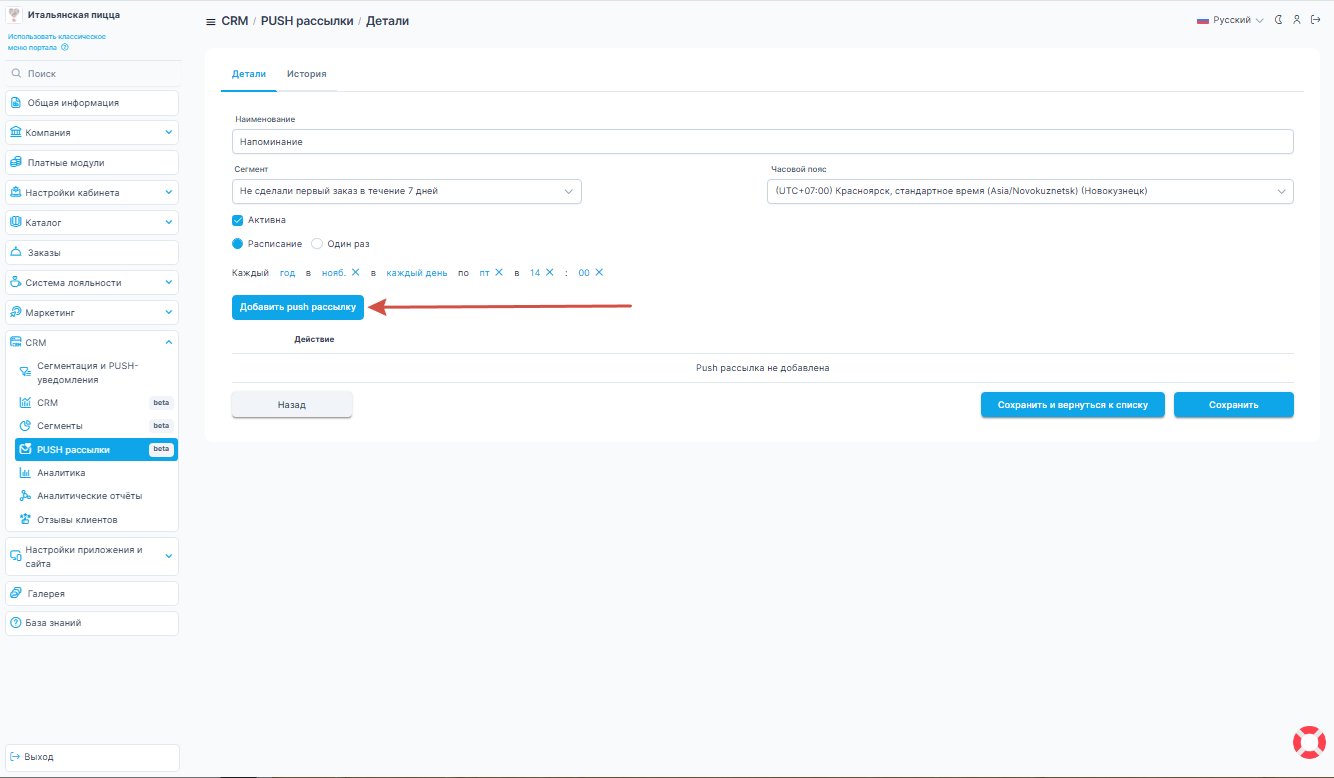1334x778 pixels.
Task: Open the user profile icon
Action: point(1296,20)
